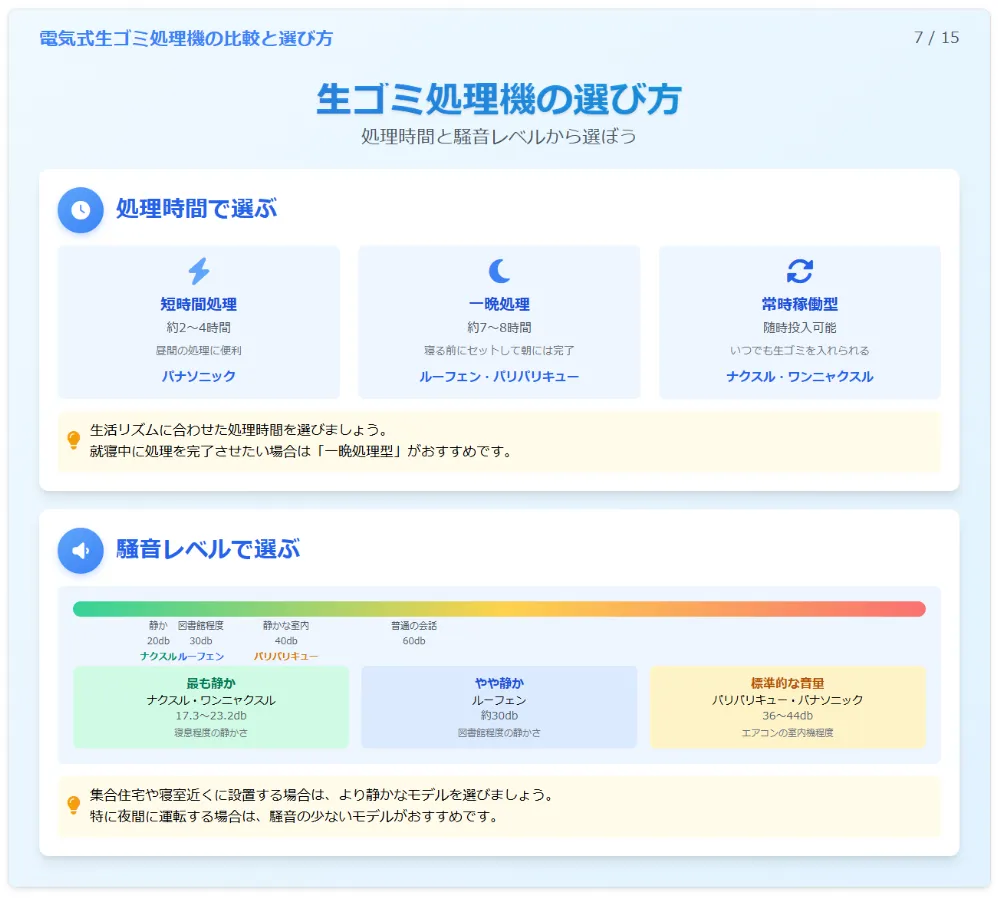Click the header title 電気式生ゴミ処理機の比較と選び方
The height and width of the screenshot is (898, 1000).
point(186,38)
